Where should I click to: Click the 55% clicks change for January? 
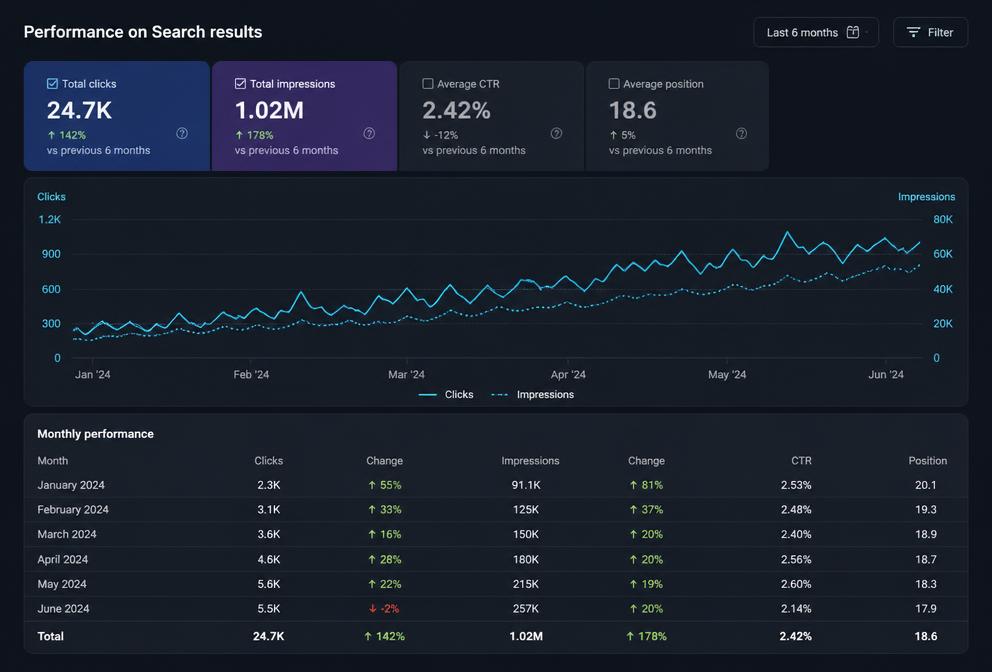[x=385, y=485]
